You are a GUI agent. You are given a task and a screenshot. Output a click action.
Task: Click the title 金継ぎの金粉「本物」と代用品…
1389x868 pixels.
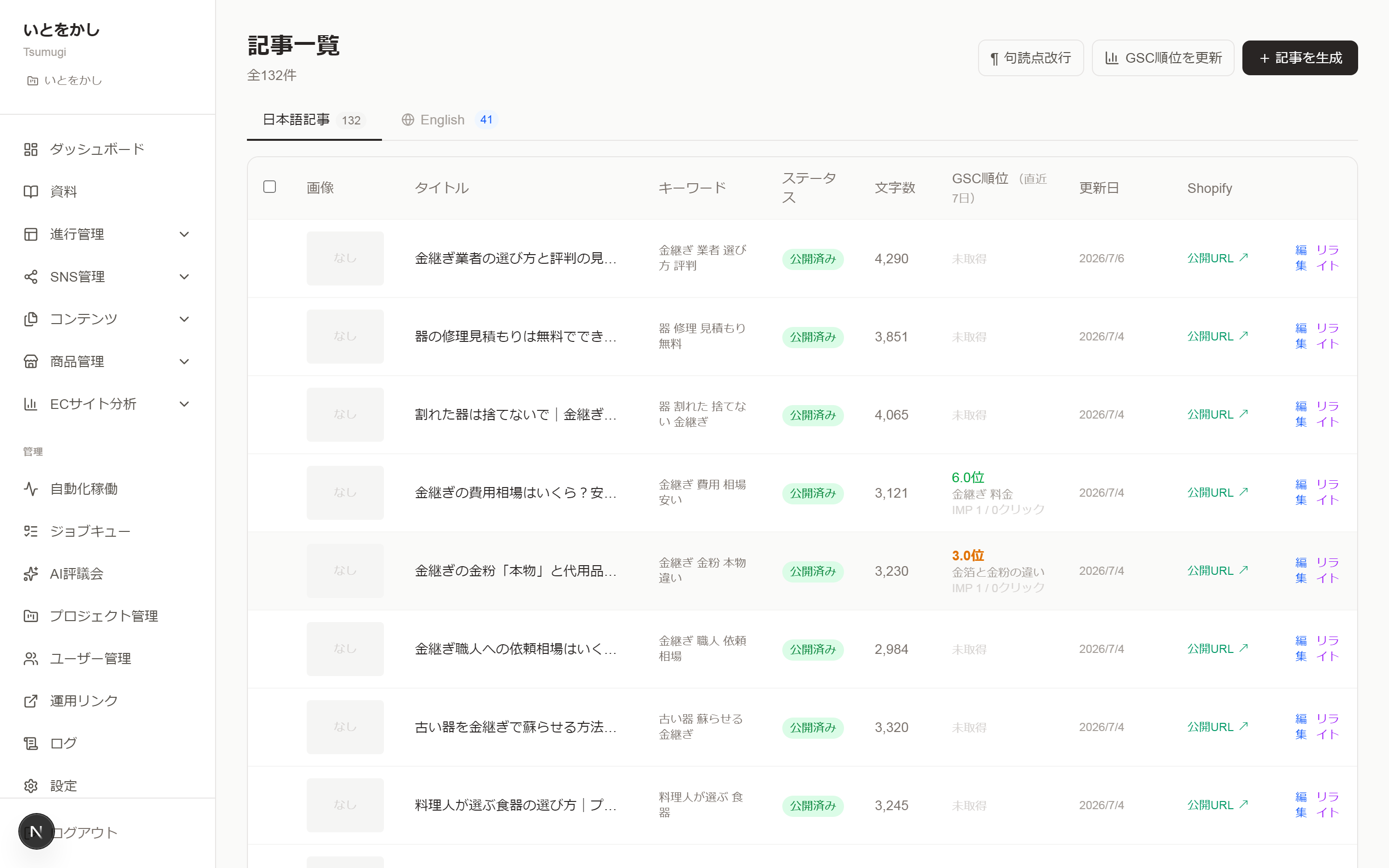click(x=516, y=570)
